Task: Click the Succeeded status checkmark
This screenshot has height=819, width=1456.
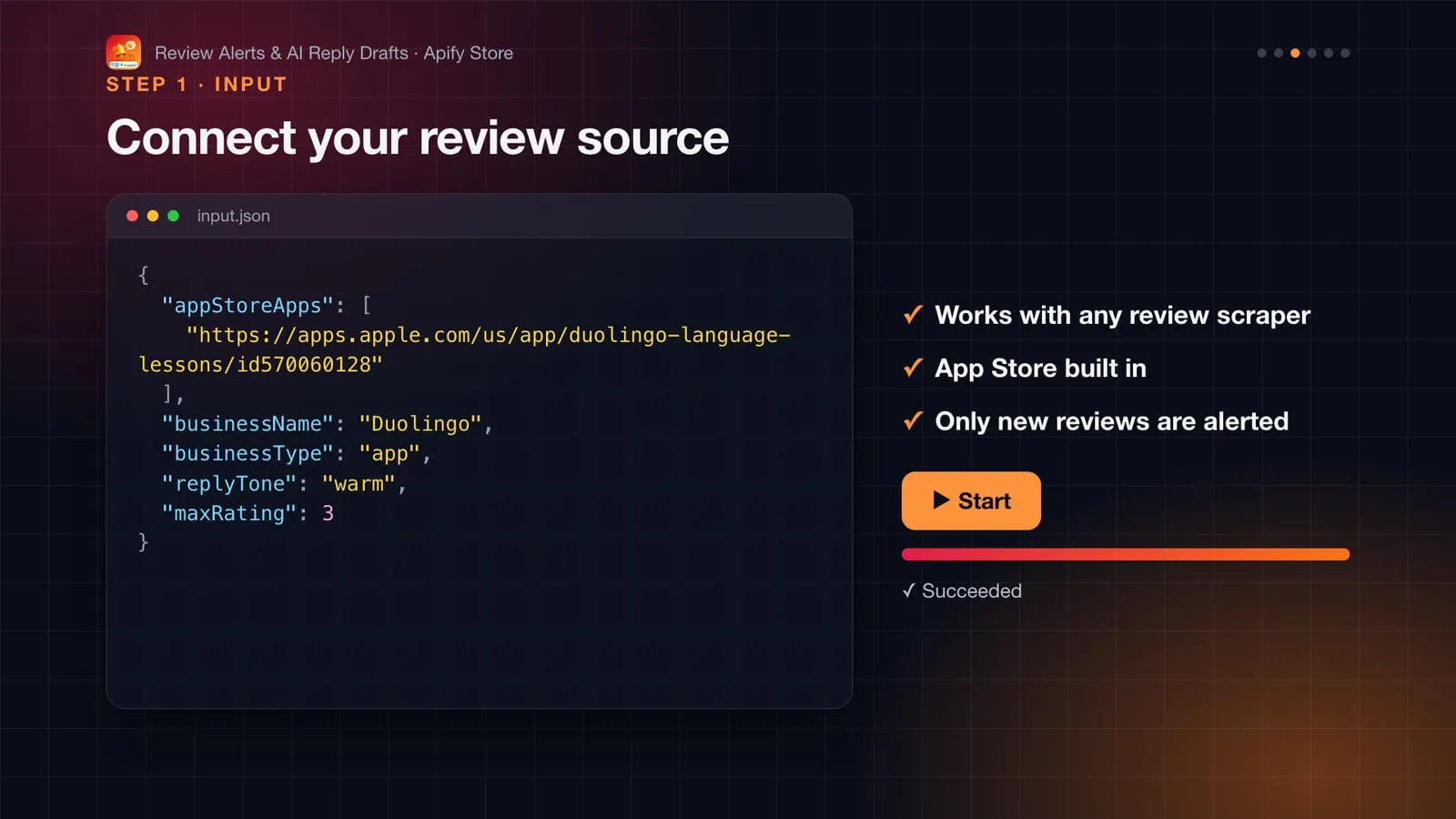Action: tap(908, 591)
